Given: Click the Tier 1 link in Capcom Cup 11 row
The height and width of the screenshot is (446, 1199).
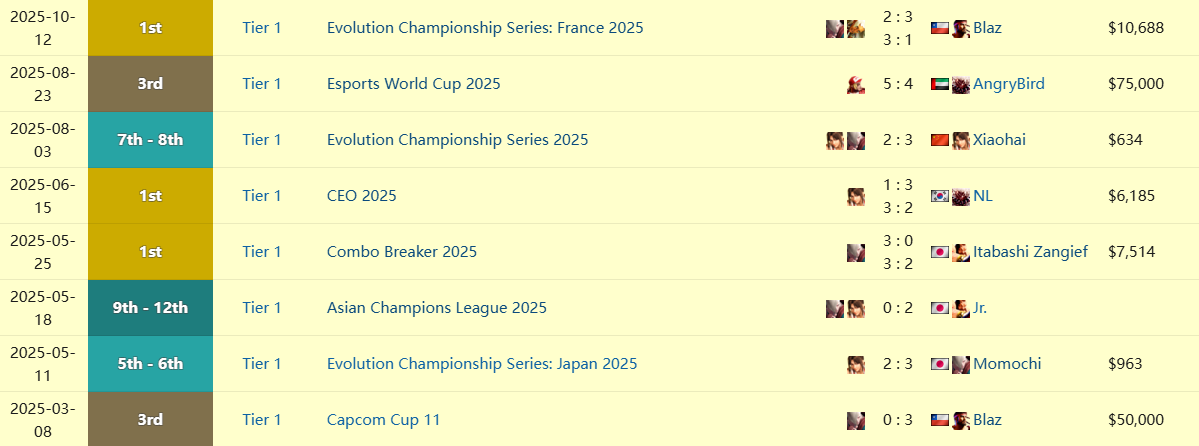Looking at the screenshot, I should tap(262, 420).
